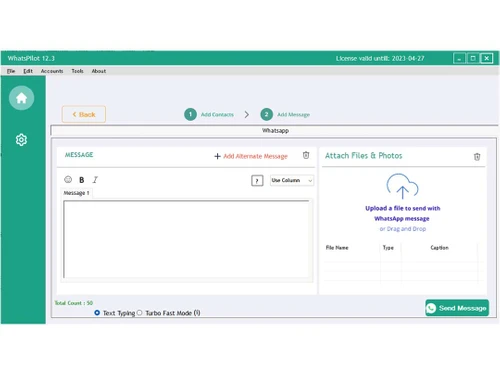Click 'or Drag and Drop' text

pyautogui.click(x=403, y=229)
